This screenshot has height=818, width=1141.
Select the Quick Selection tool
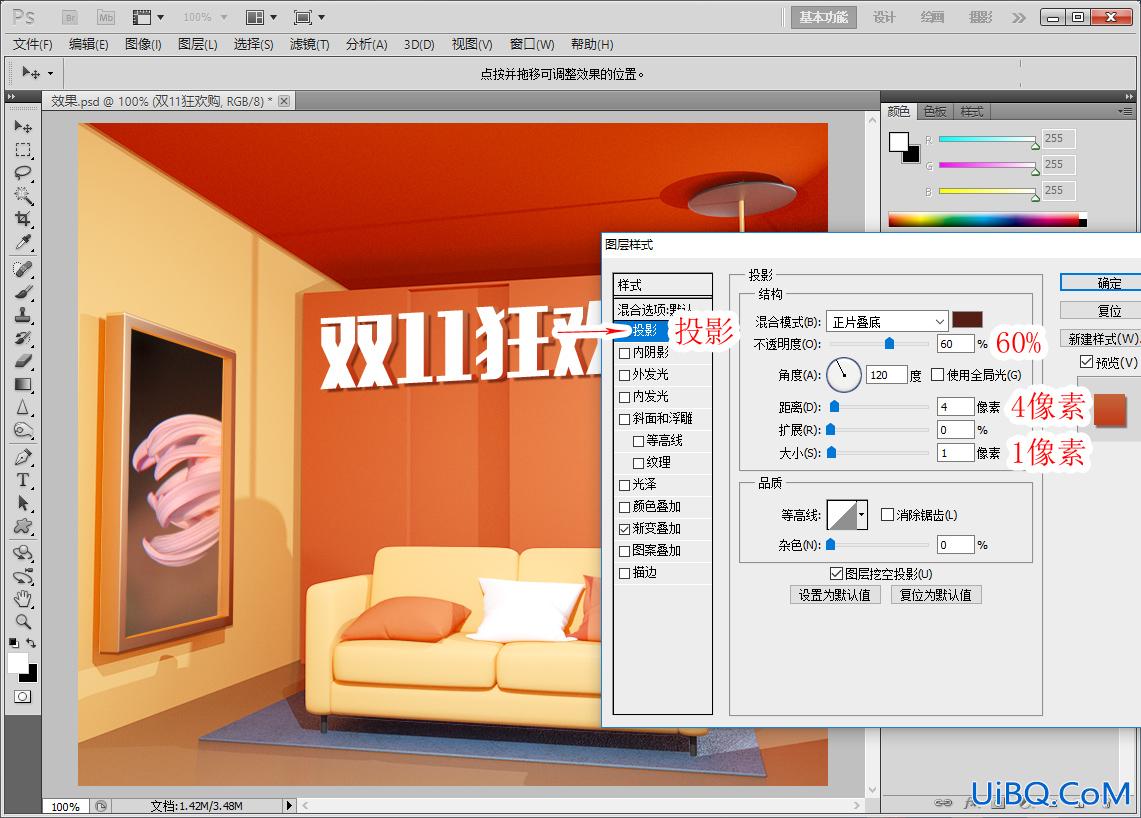point(23,196)
